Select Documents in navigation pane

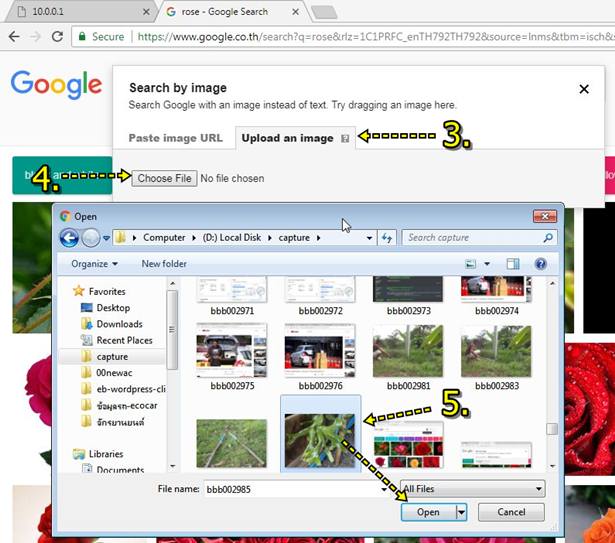click(x=113, y=469)
